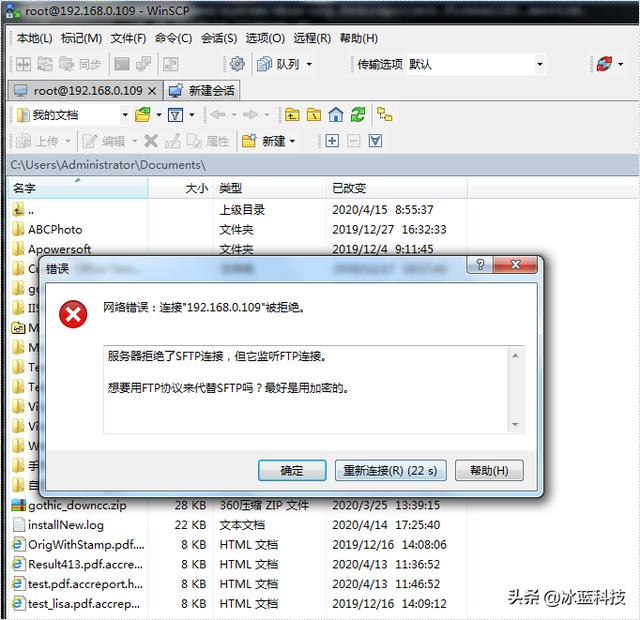Click the open directory folder icon
Viewport: 640px width, 620px height.
coord(143,115)
